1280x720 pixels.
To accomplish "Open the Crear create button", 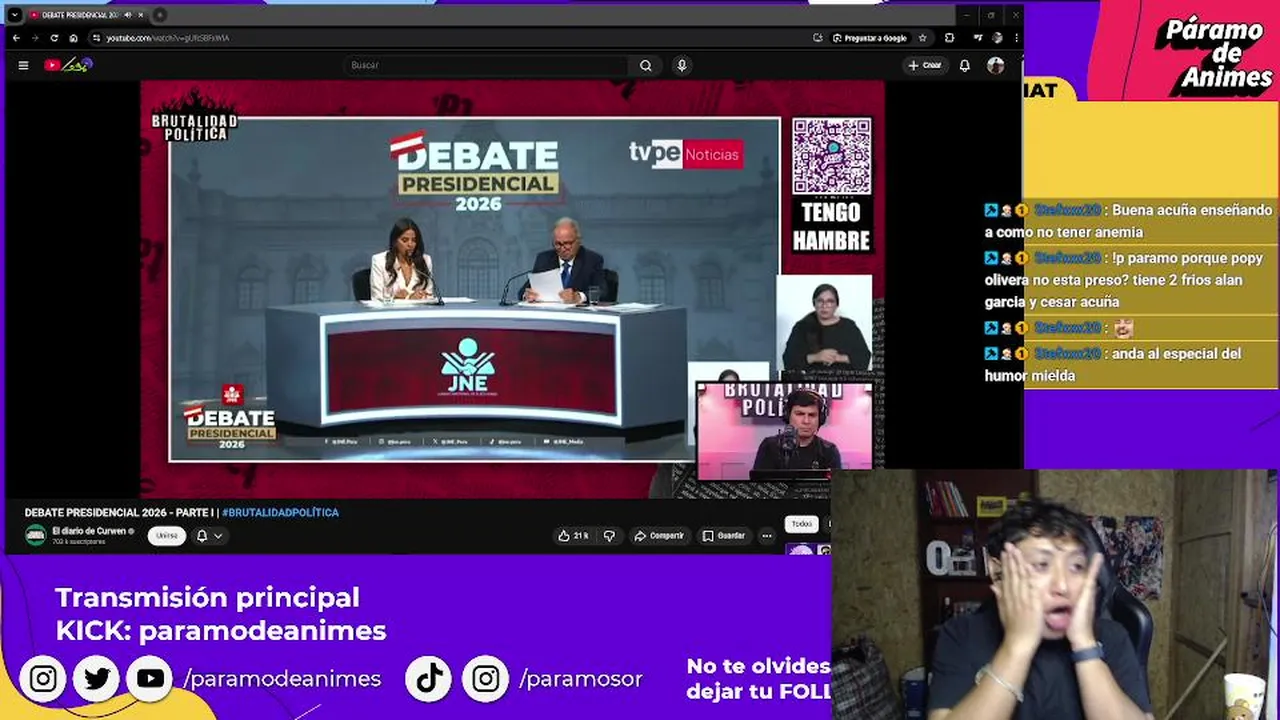I will point(925,65).
